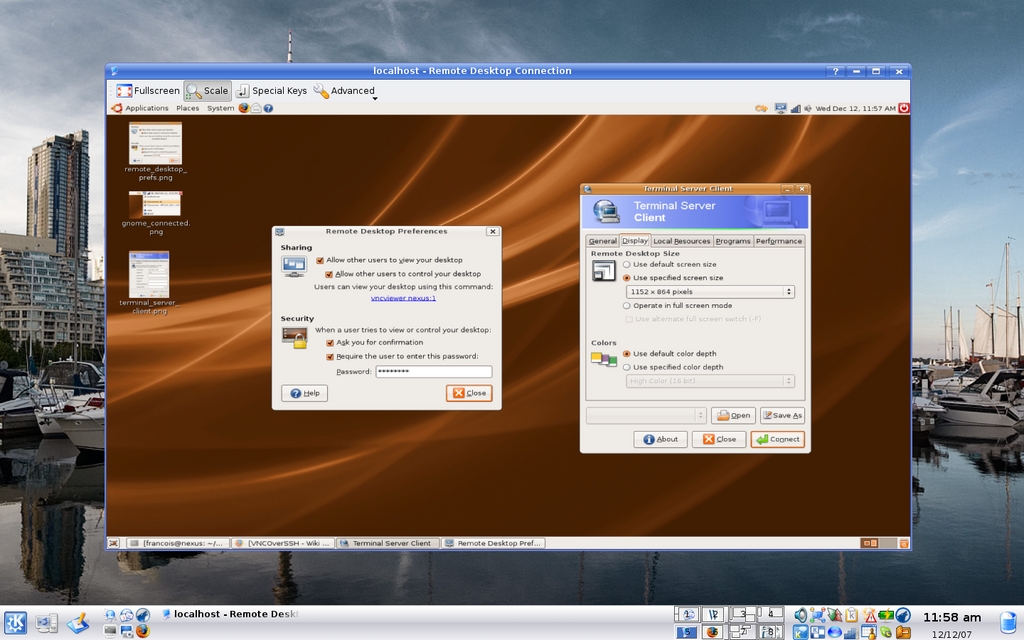
Task: Click the Password input field
Action: 433,372
